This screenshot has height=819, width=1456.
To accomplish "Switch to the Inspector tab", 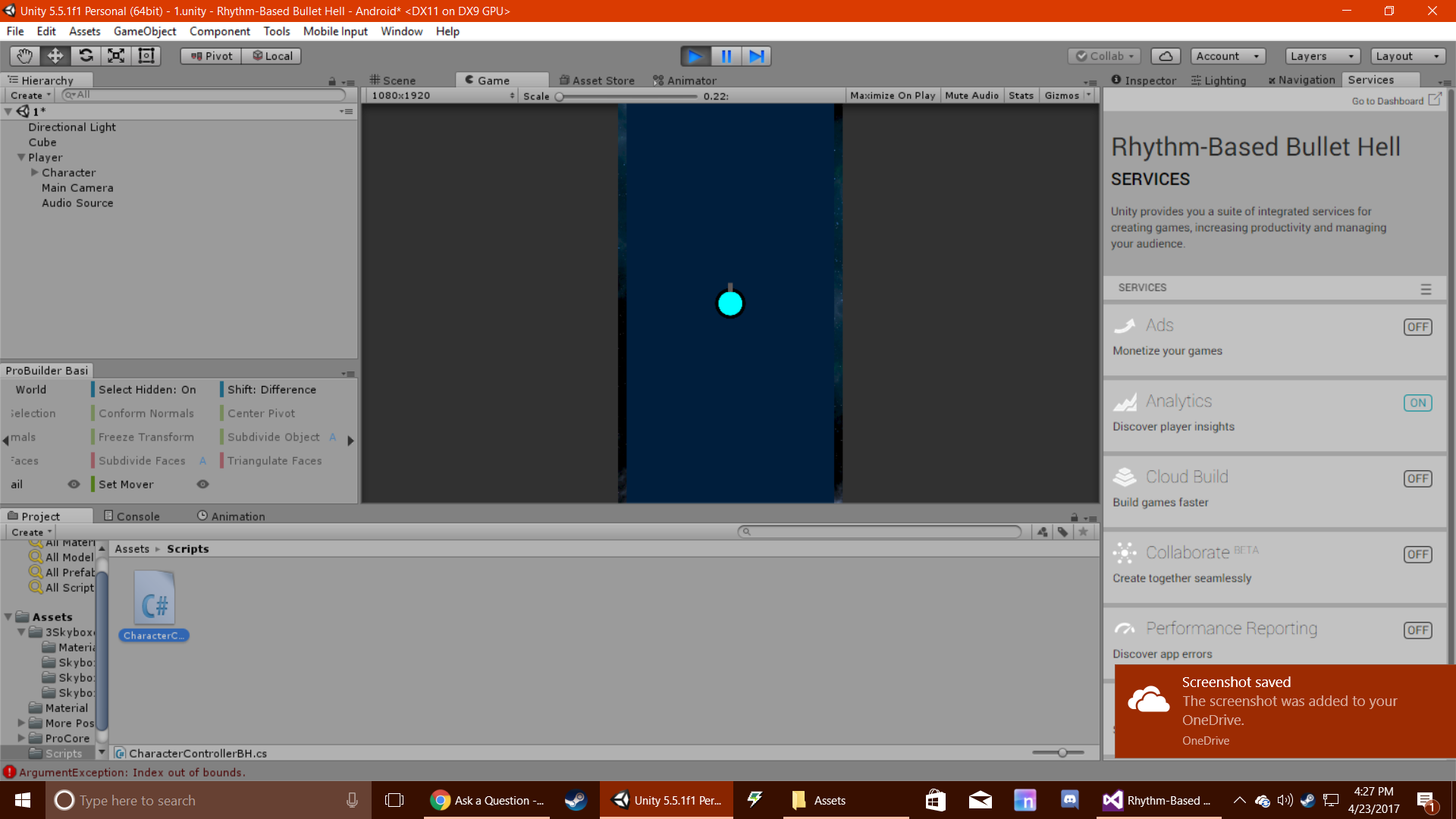I will tap(1144, 80).
